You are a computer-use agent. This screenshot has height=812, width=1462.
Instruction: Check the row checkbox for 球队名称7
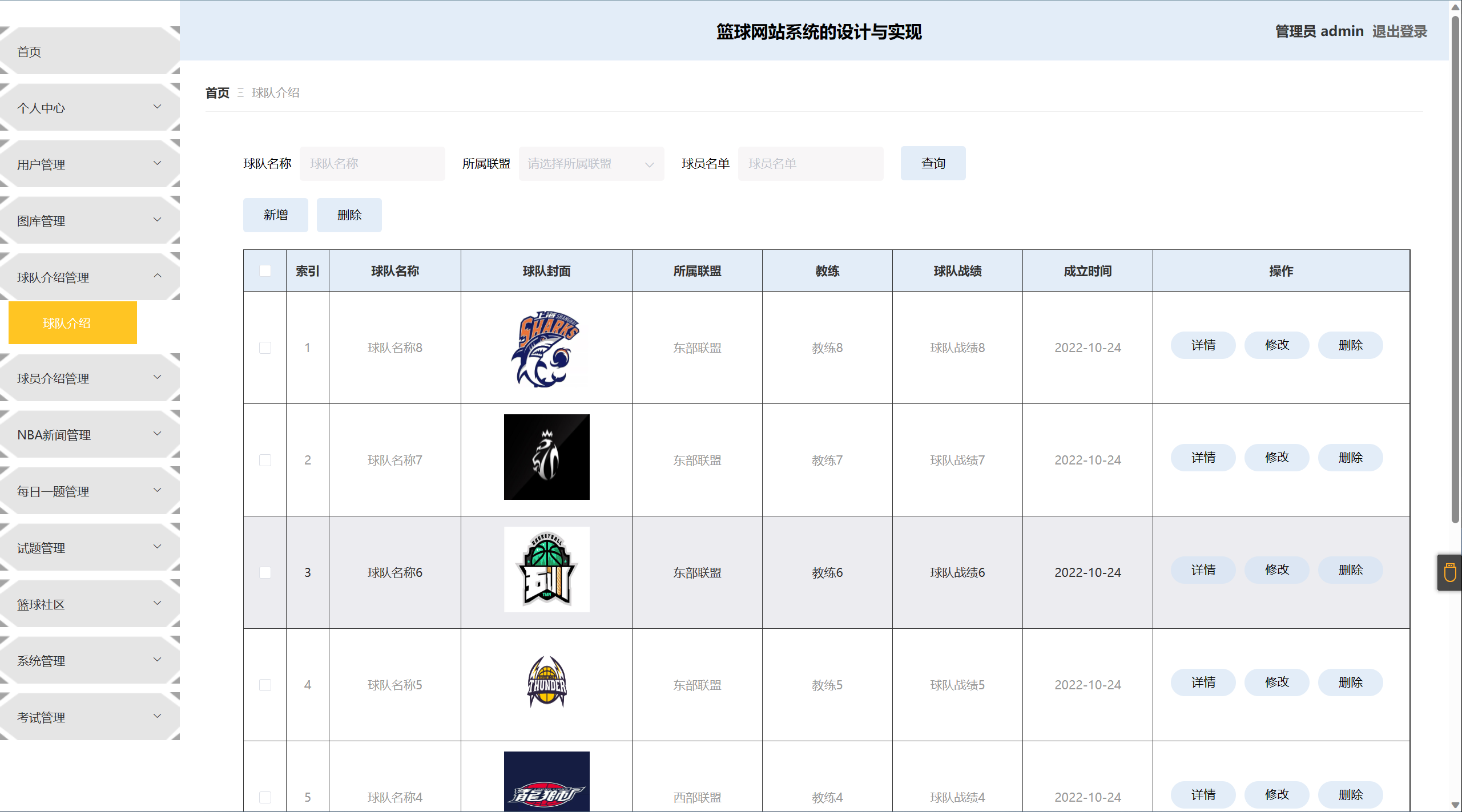[x=265, y=460]
